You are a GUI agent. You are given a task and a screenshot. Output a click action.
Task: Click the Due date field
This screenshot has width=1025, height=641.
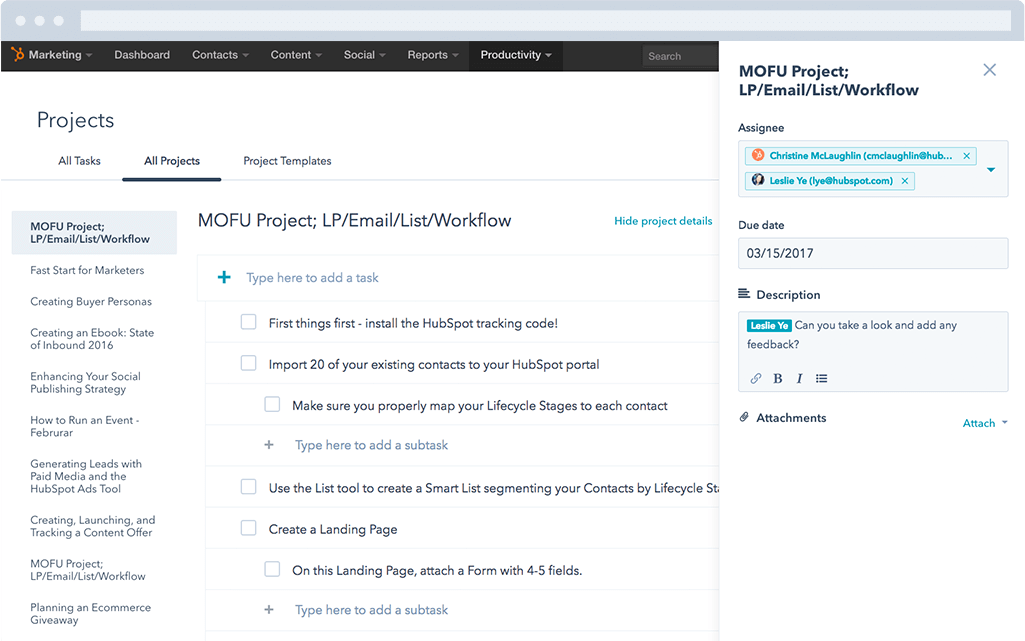[x=872, y=253]
